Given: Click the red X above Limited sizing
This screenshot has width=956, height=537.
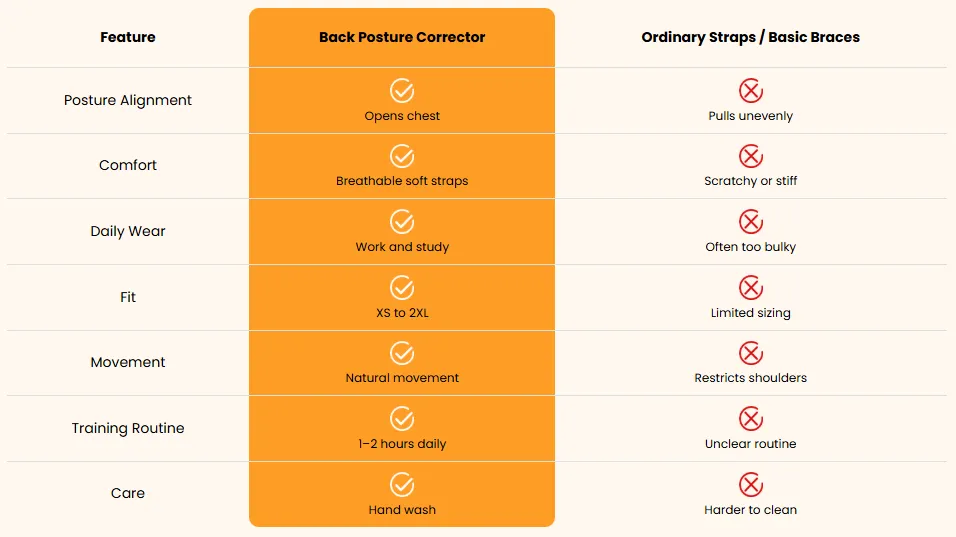Looking at the screenshot, I should (751, 288).
